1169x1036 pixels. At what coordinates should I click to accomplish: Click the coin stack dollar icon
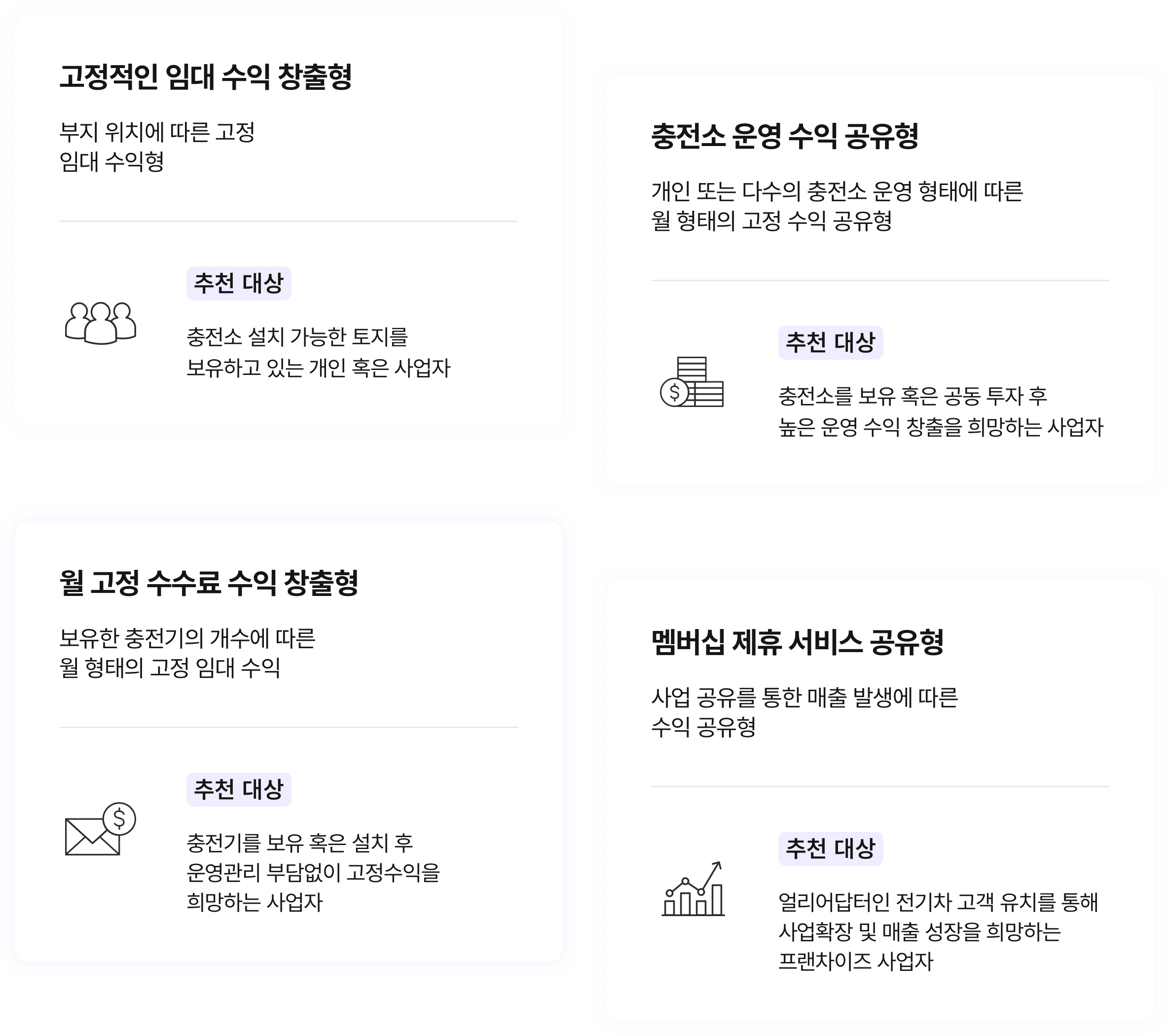[692, 382]
